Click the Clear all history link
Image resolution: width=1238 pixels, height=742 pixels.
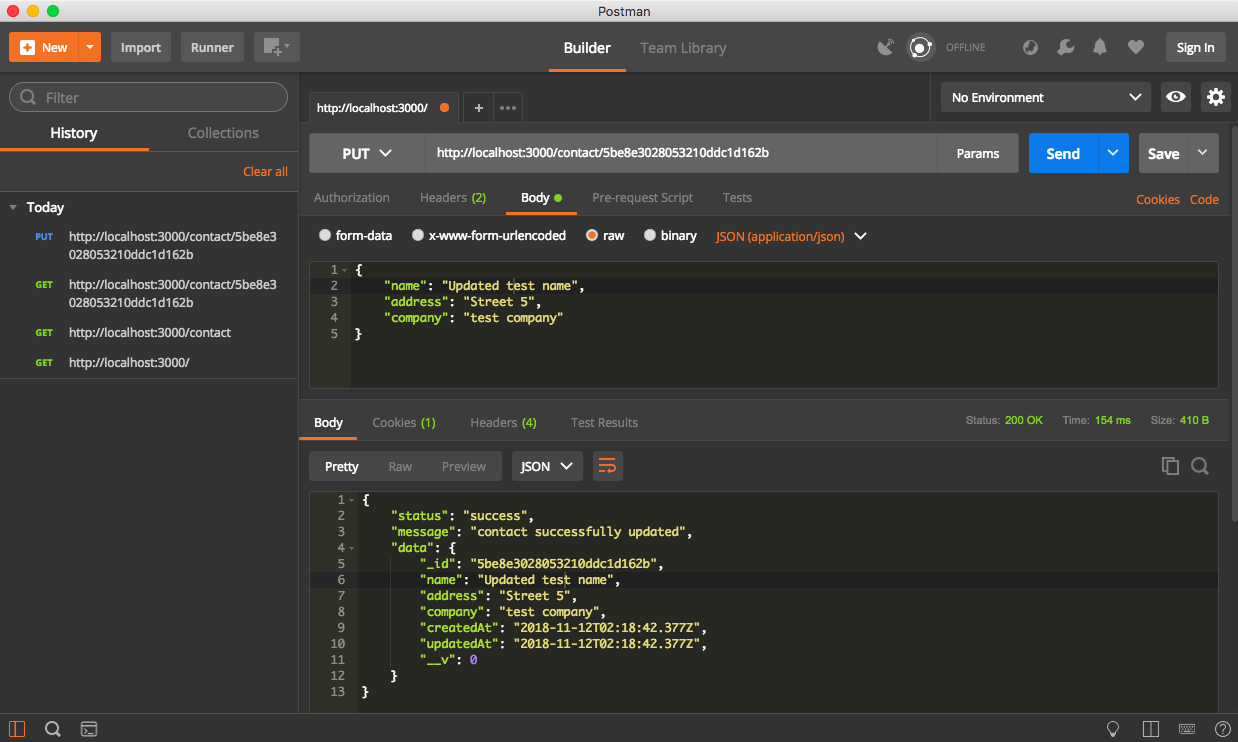pos(265,172)
